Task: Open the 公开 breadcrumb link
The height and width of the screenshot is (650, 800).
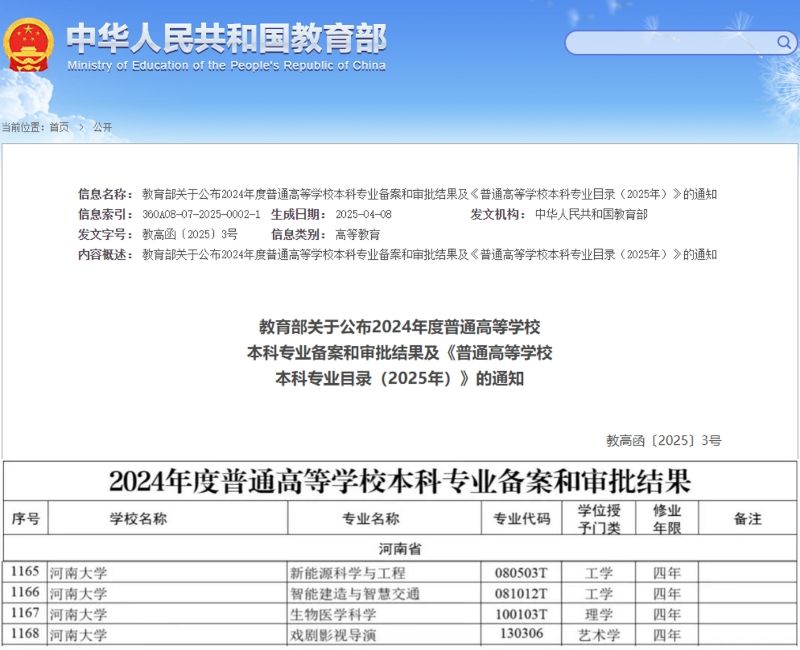Action: point(102,127)
